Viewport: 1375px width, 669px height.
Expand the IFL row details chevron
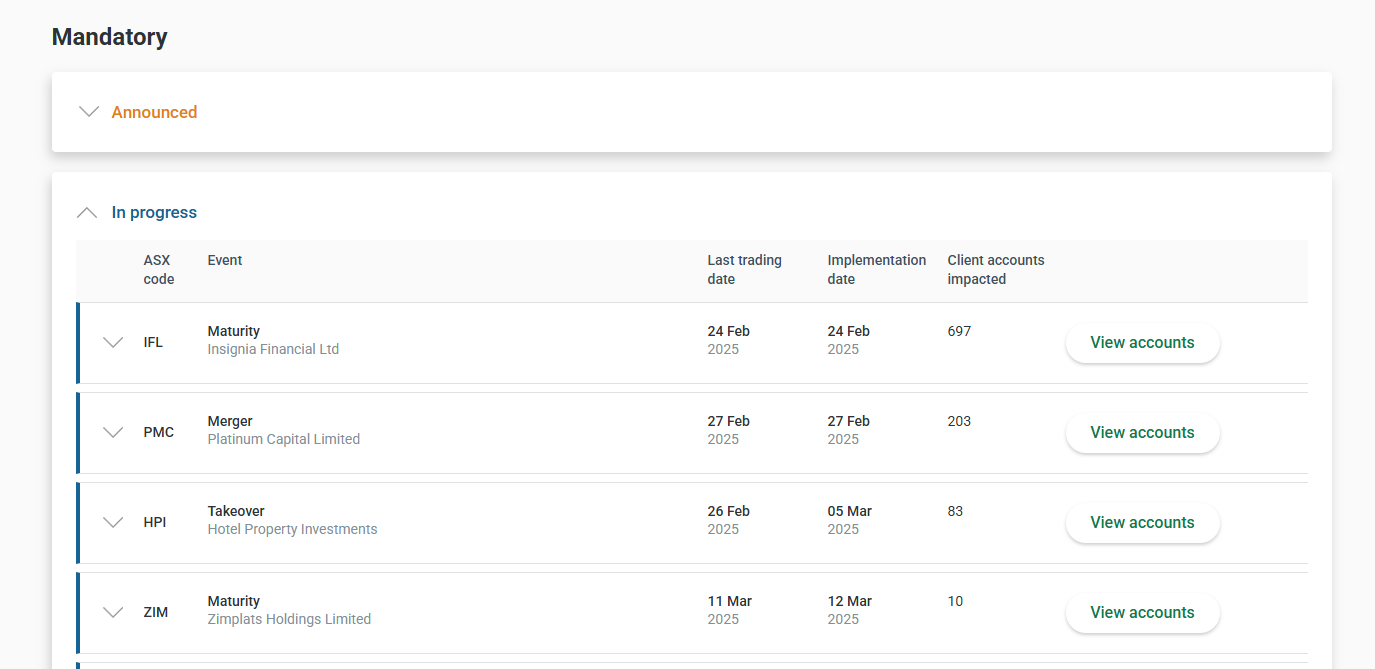pyautogui.click(x=113, y=342)
